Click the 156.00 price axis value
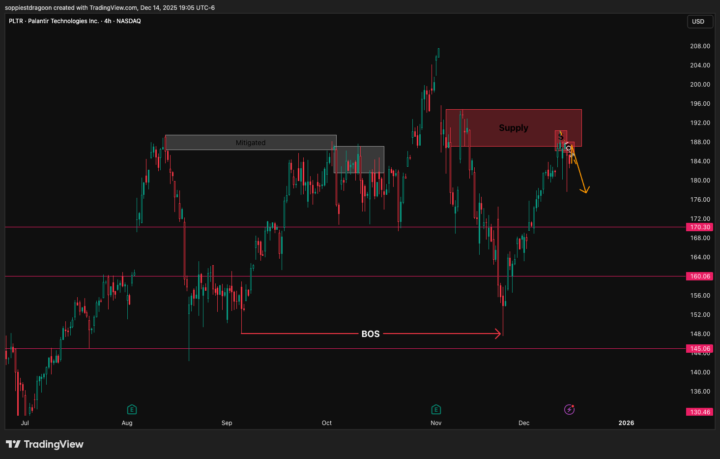The height and width of the screenshot is (459, 720). tap(700, 296)
